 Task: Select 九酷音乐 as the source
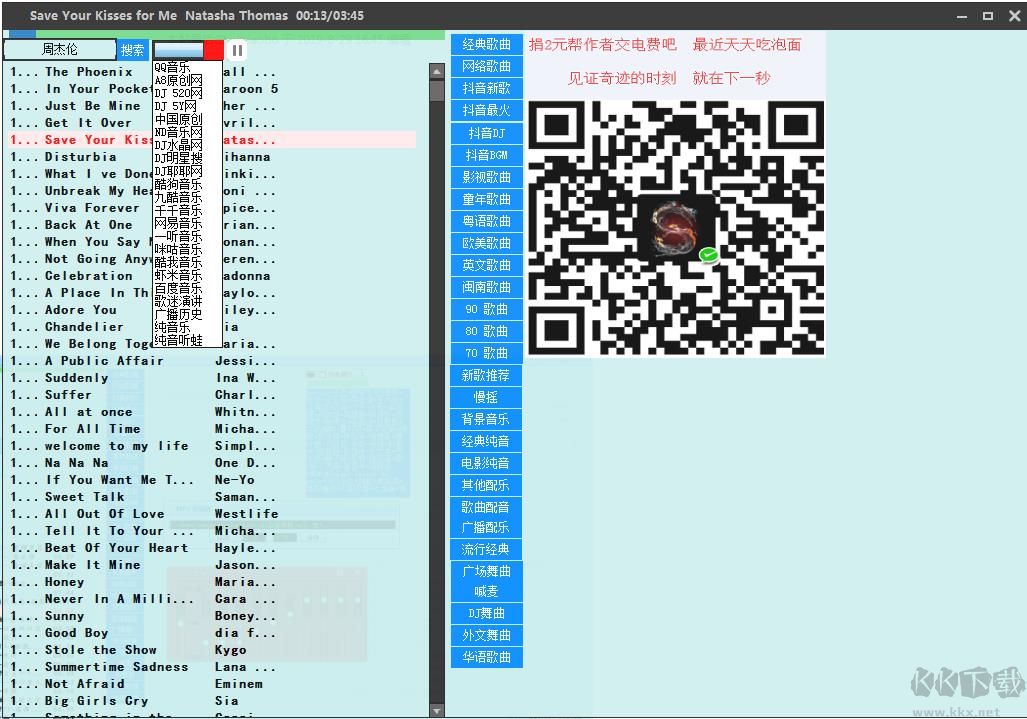(187, 197)
